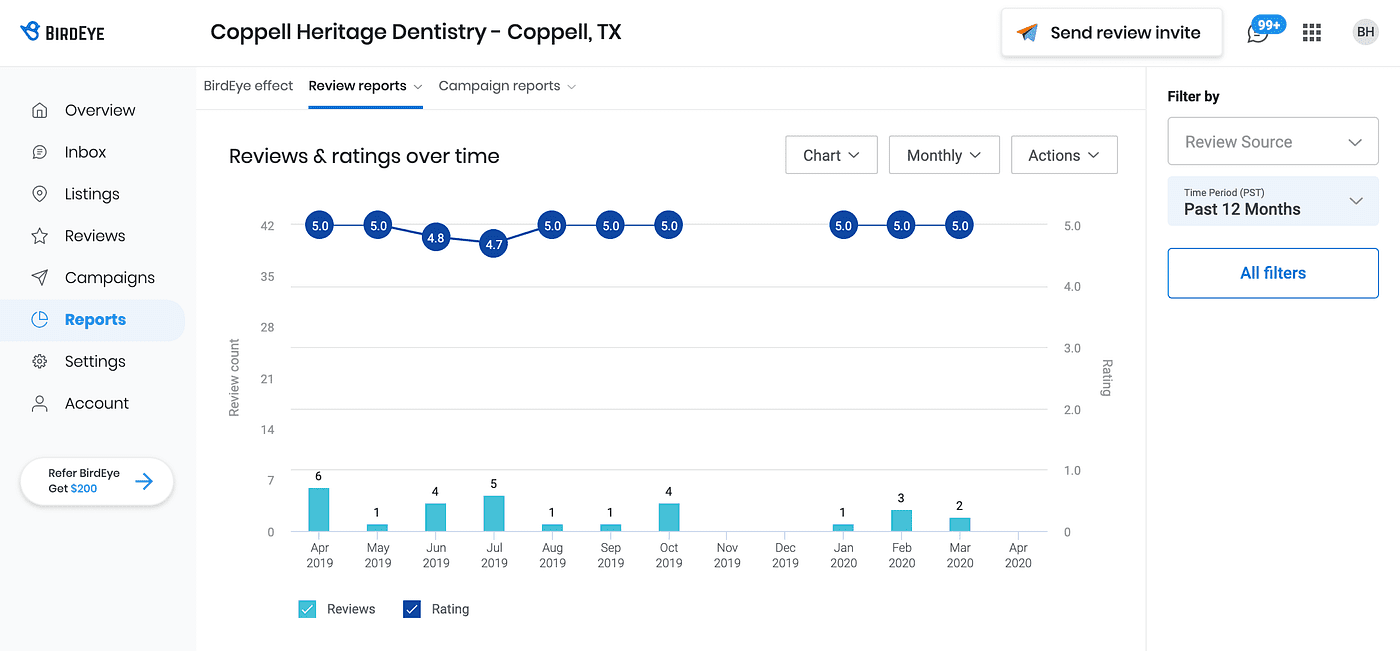Navigate to Reviews in the sidebar
Screen dimensions: 1400x651
point(95,236)
